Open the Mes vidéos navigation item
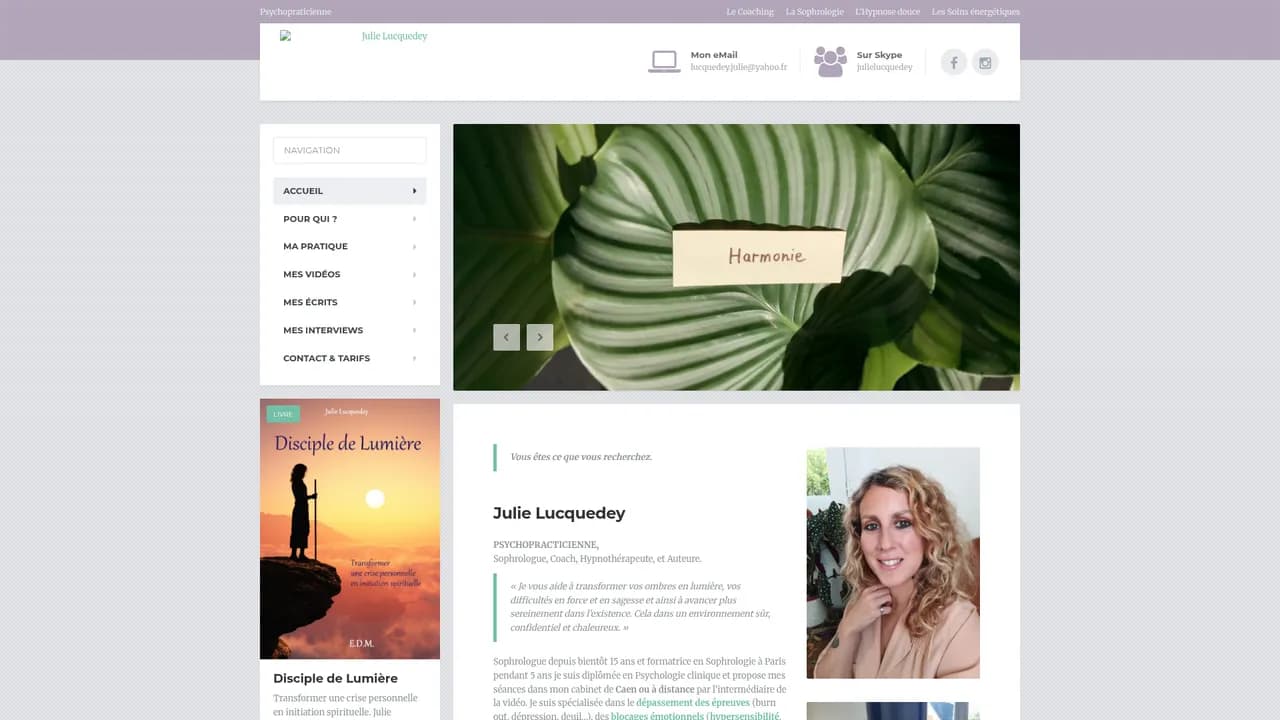1280x720 pixels. (350, 274)
